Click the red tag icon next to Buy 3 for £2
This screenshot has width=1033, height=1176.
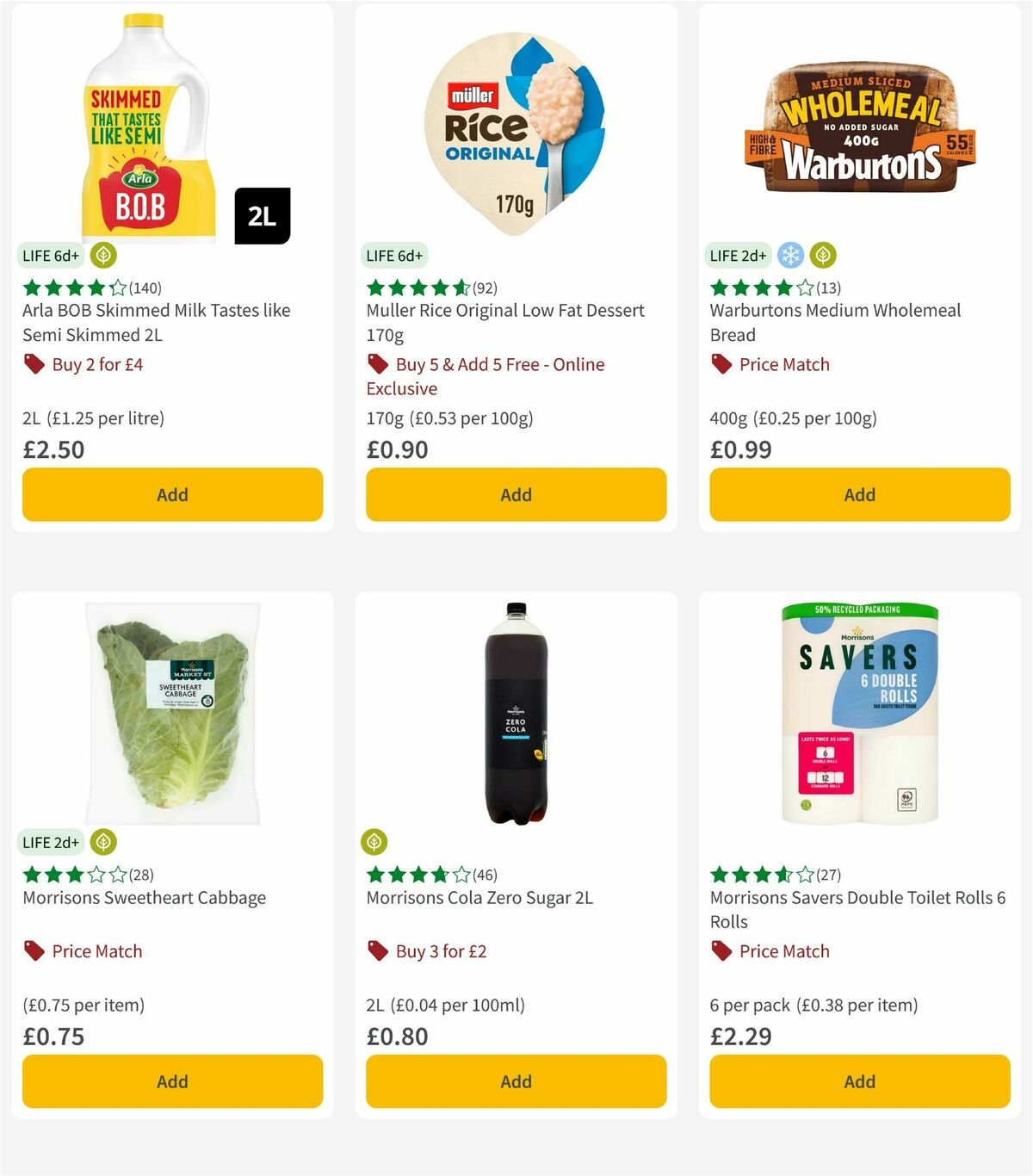point(377,951)
